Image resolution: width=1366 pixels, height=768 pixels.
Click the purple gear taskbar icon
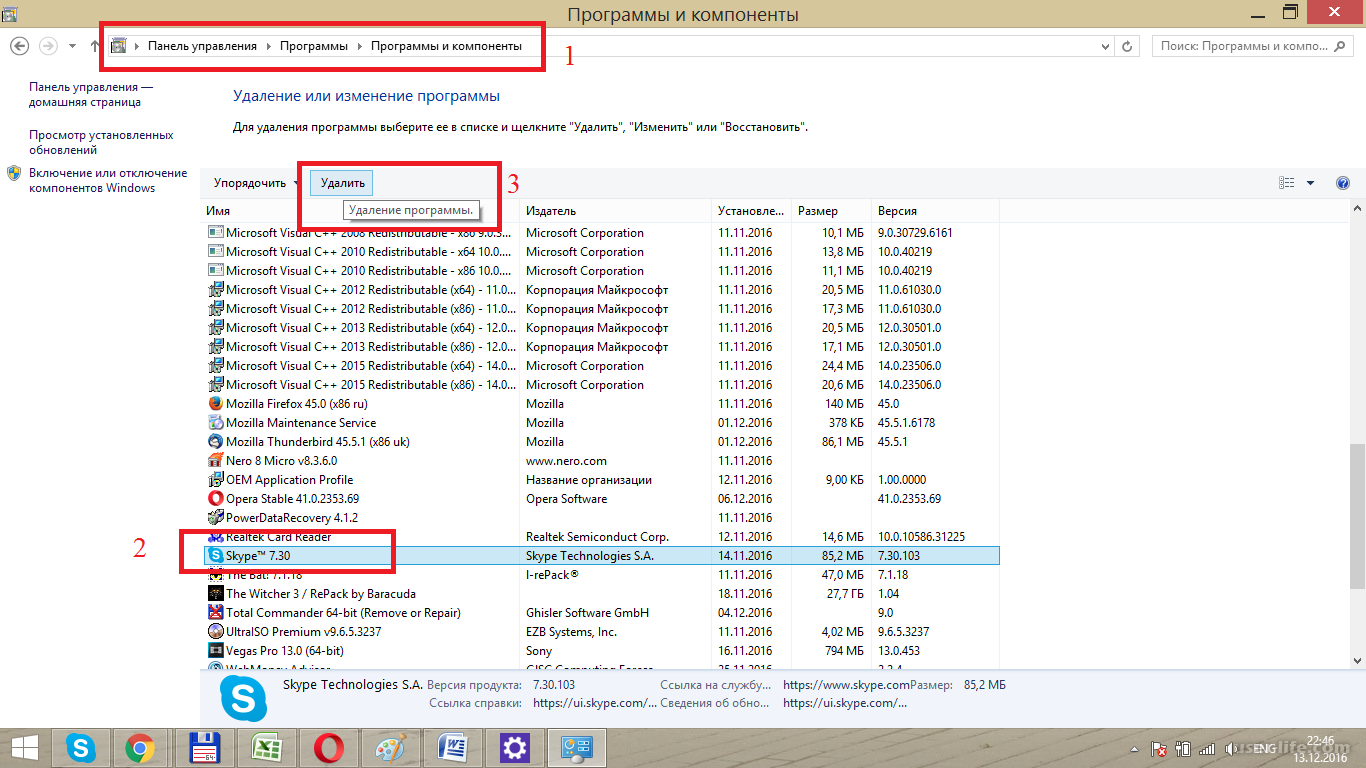click(515, 748)
